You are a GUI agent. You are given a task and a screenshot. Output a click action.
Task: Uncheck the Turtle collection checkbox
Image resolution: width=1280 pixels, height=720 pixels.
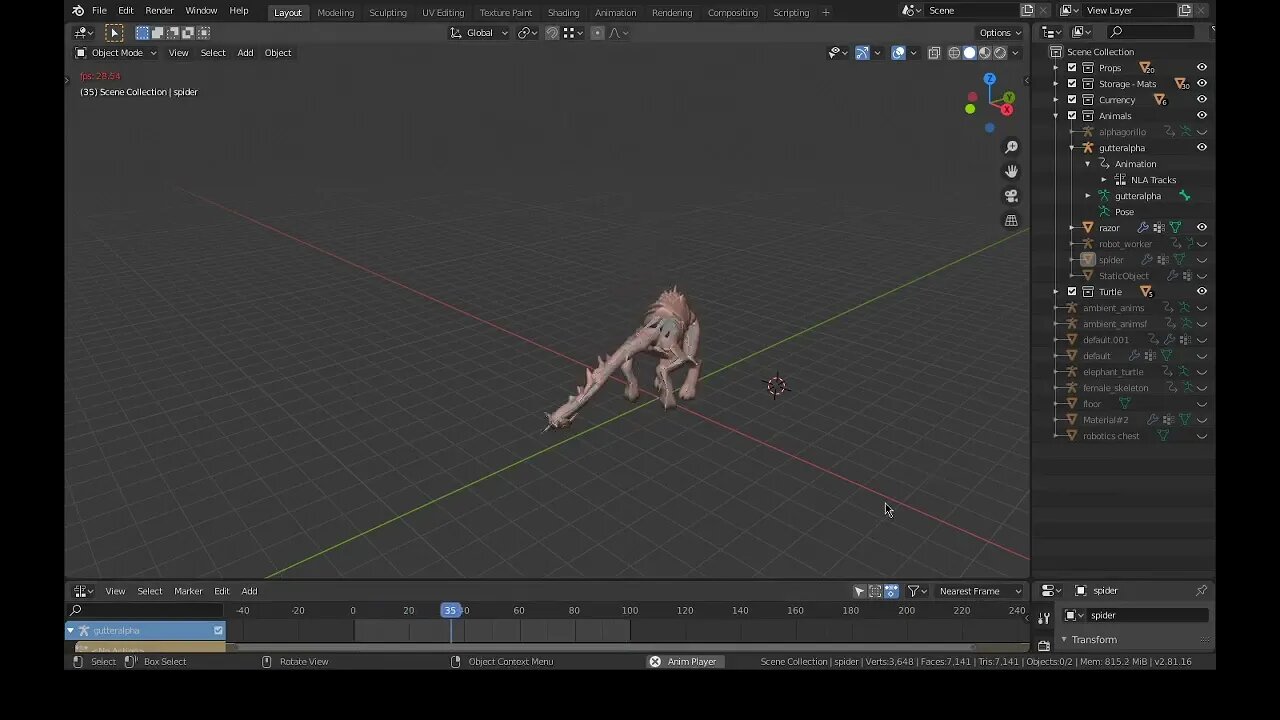1072,292
